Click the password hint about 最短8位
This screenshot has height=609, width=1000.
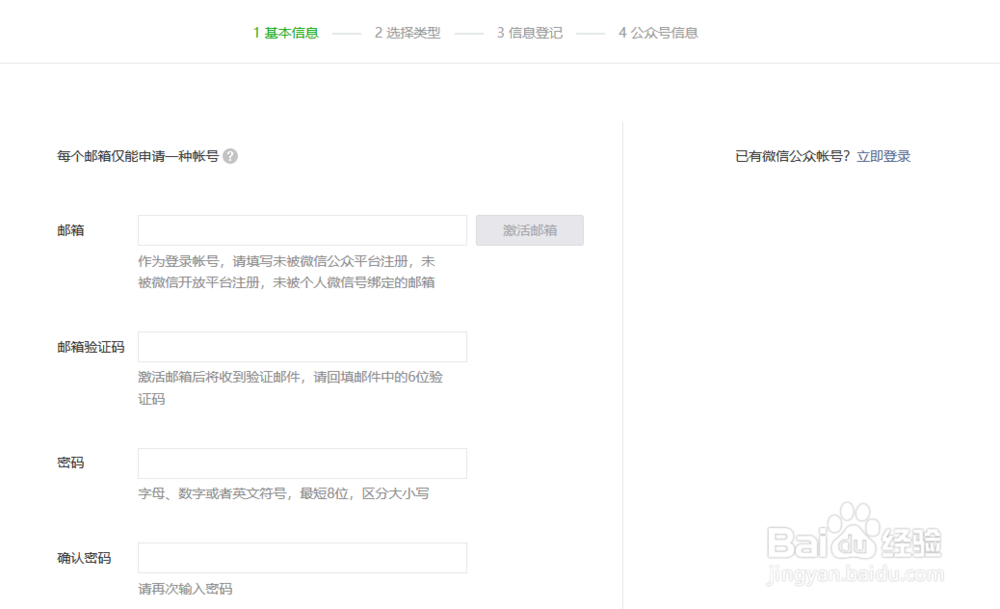(283, 493)
